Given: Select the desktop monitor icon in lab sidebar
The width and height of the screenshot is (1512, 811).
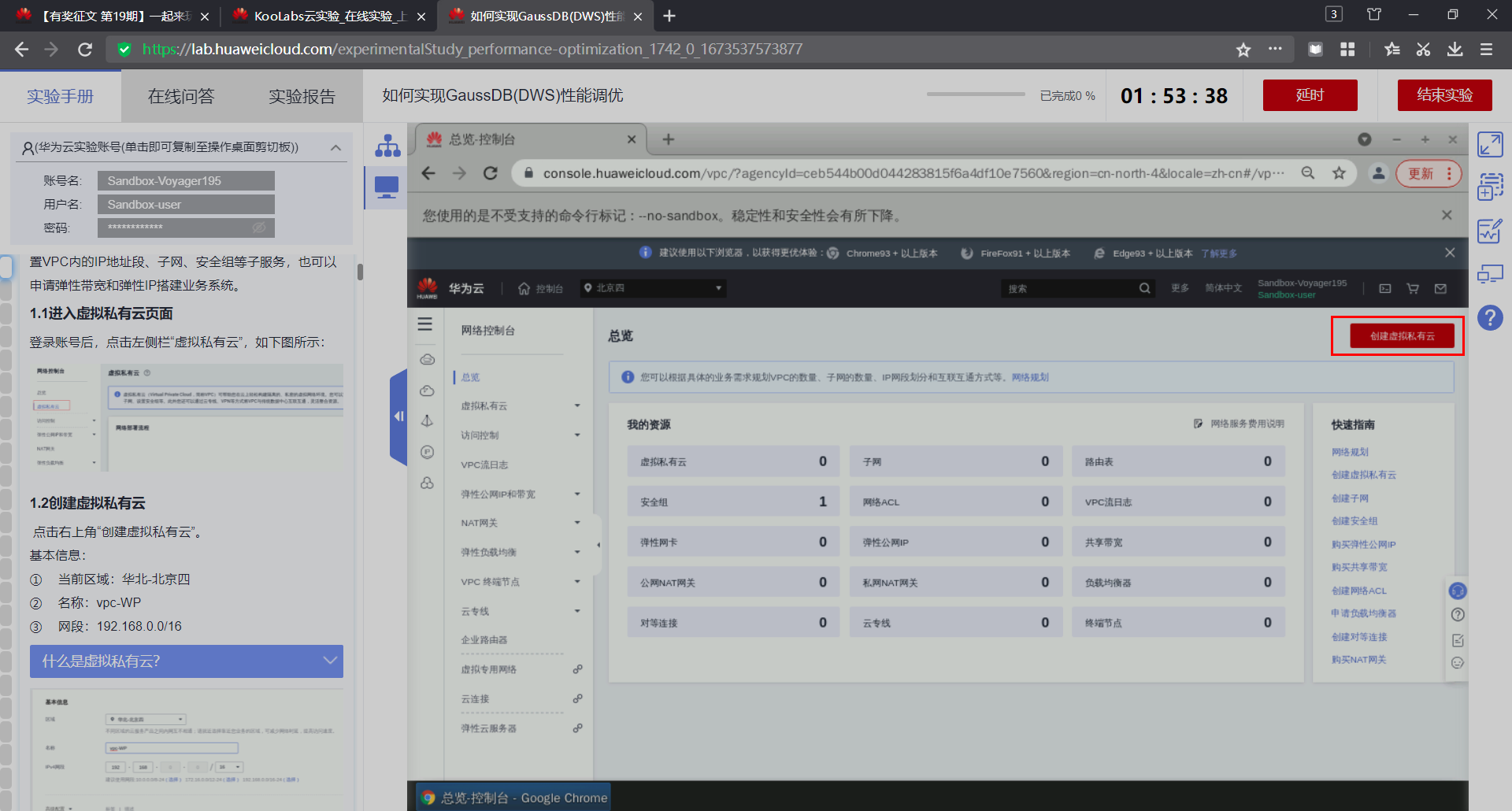Looking at the screenshot, I should [x=387, y=187].
